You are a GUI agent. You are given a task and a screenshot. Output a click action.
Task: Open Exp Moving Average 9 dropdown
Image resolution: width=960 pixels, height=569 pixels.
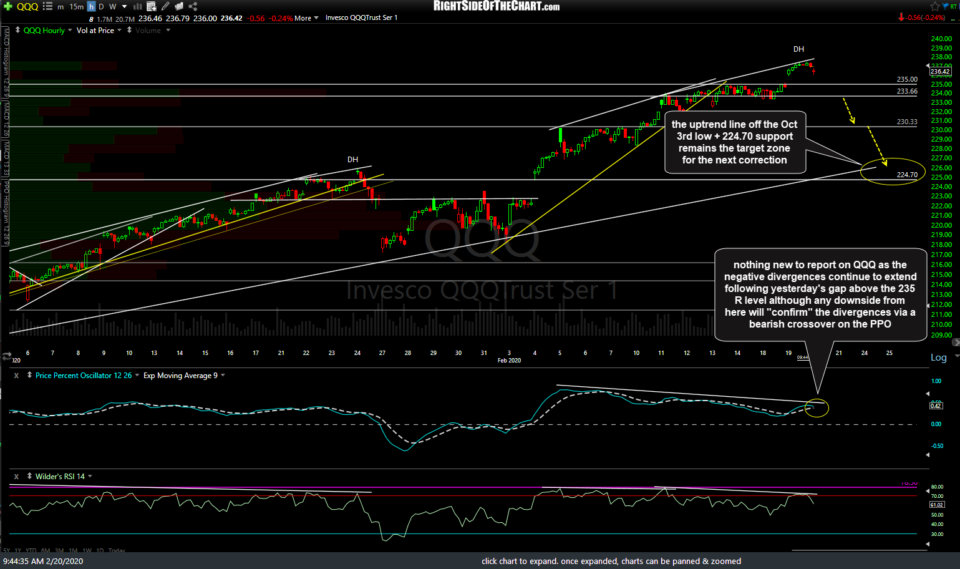click(x=223, y=375)
